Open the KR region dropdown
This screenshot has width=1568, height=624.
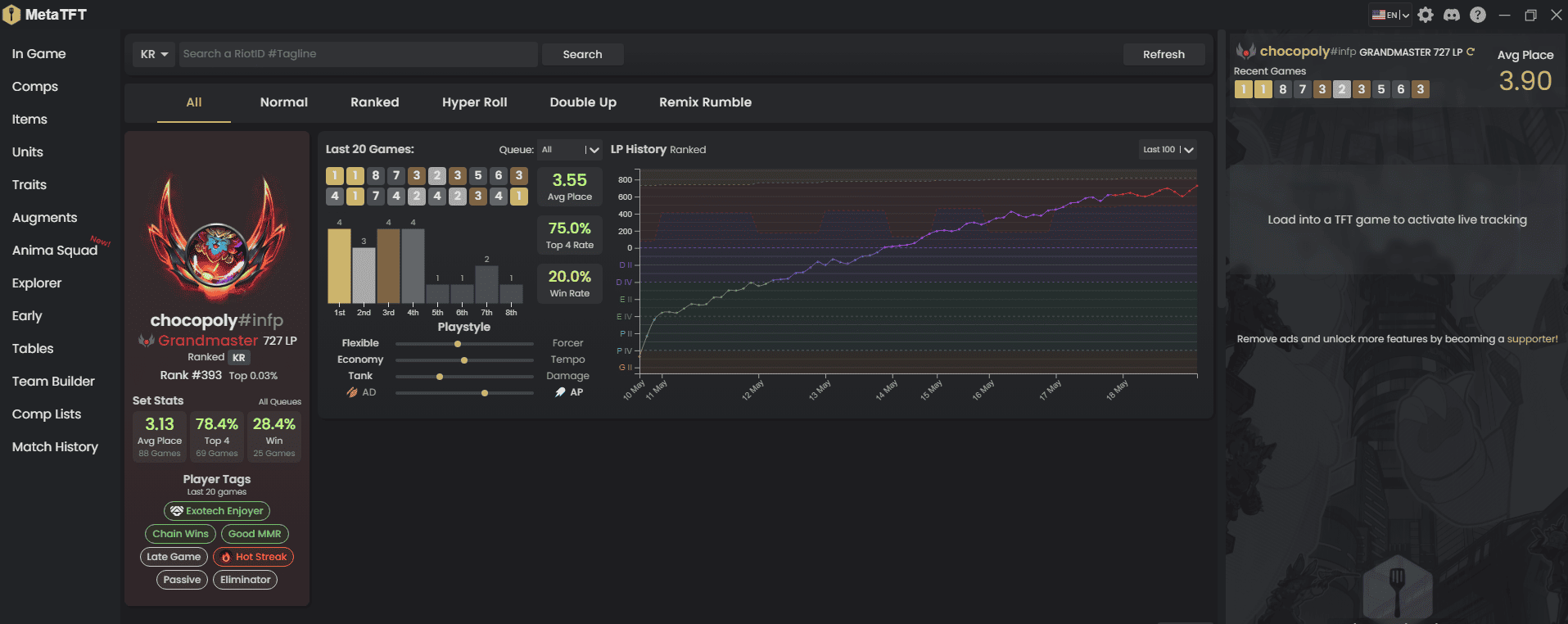[154, 54]
